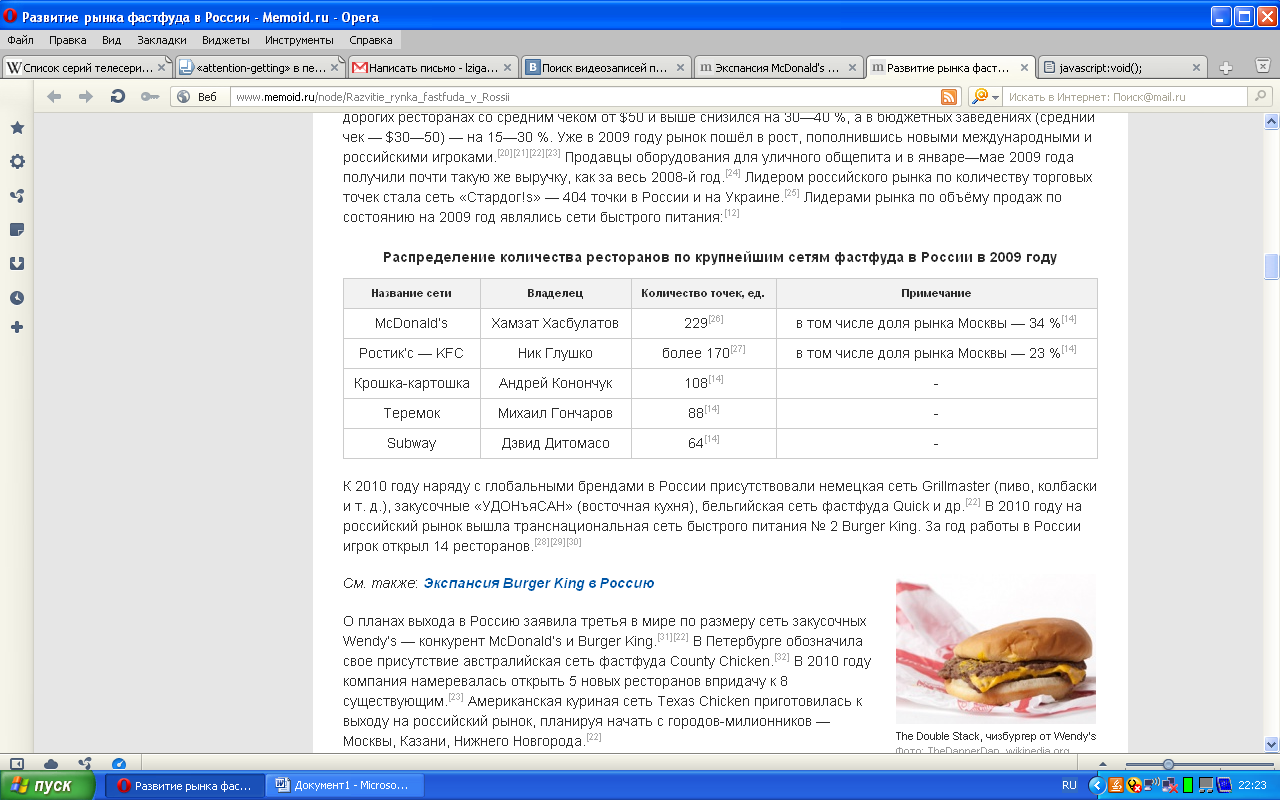The image size is (1280, 800).
Task: Click footnote [12] after 'быстрого питания:'
Action: click(732, 213)
